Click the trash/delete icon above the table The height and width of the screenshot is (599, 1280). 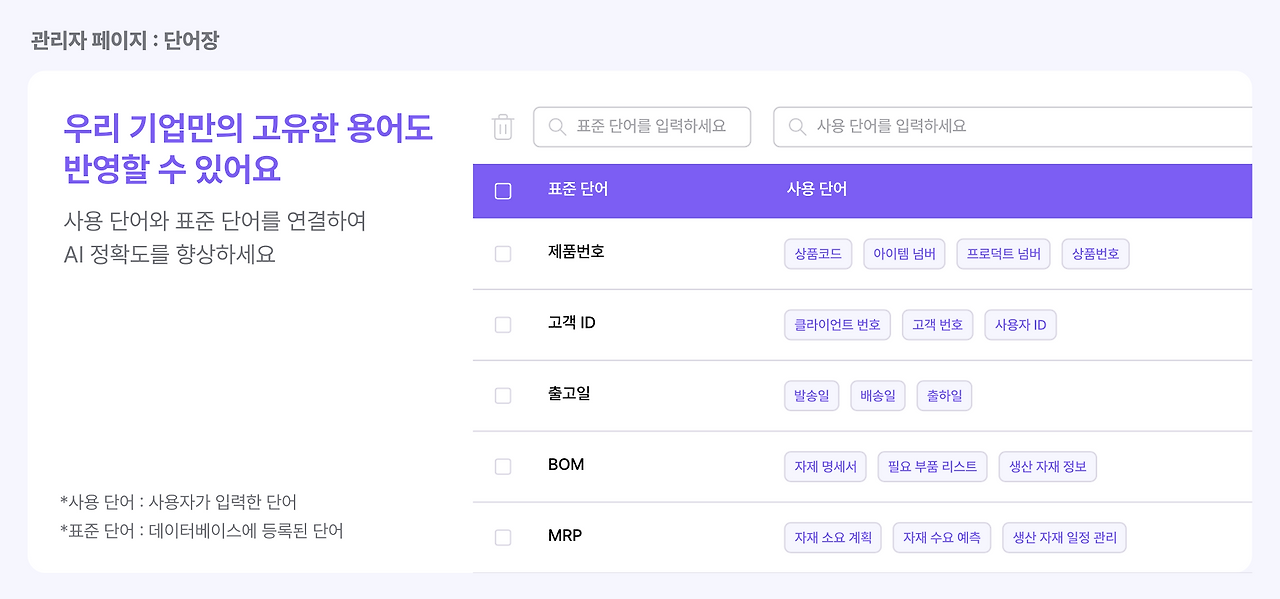click(503, 127)
